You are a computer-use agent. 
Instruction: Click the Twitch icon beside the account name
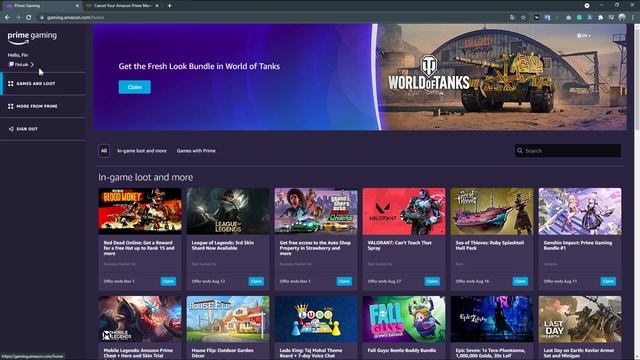click(11, 64)
